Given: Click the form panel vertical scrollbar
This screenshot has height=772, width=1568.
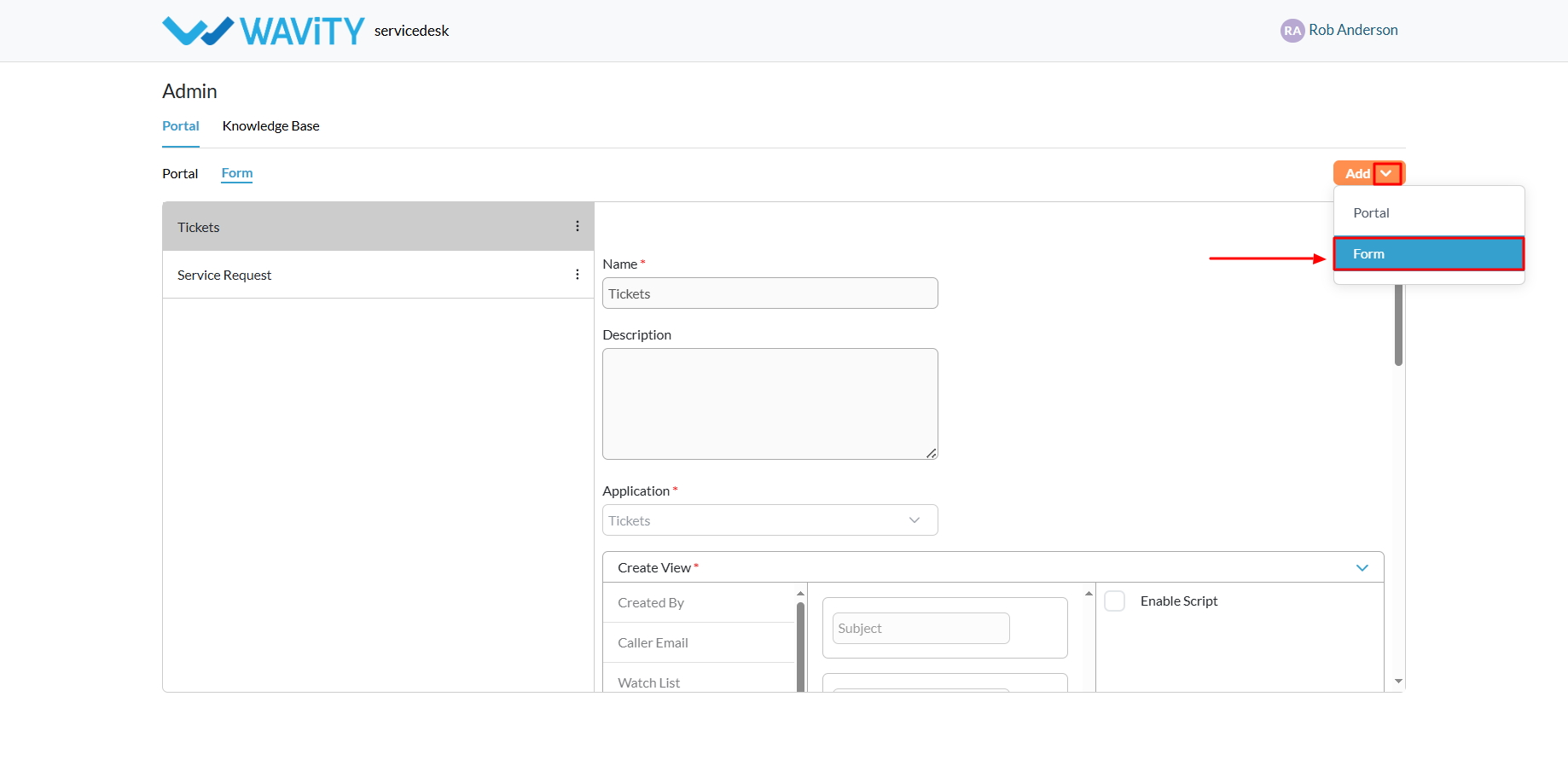Looking at the screenshot, I should (1398, 324).
